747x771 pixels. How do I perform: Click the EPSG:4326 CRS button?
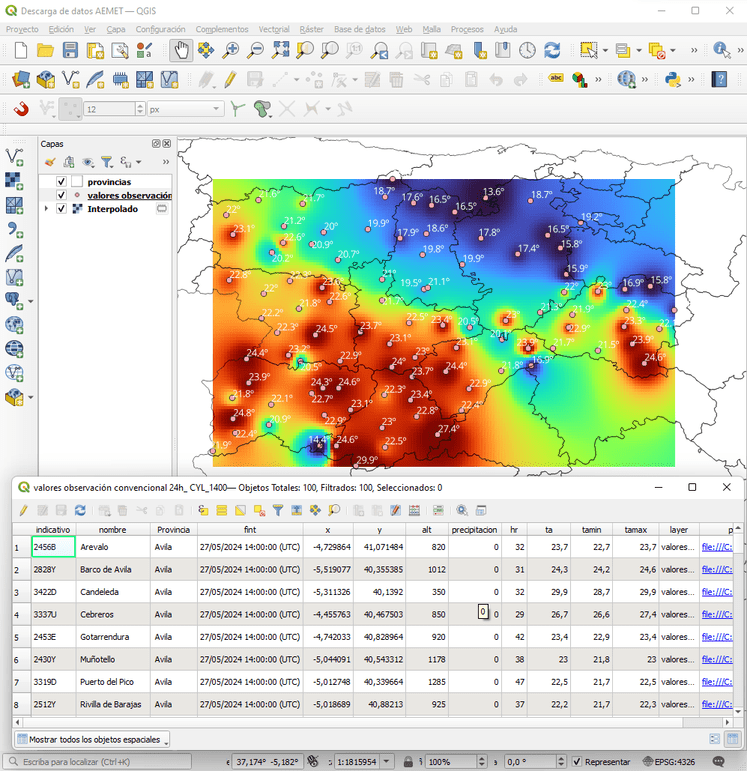(x=669, y=762)
